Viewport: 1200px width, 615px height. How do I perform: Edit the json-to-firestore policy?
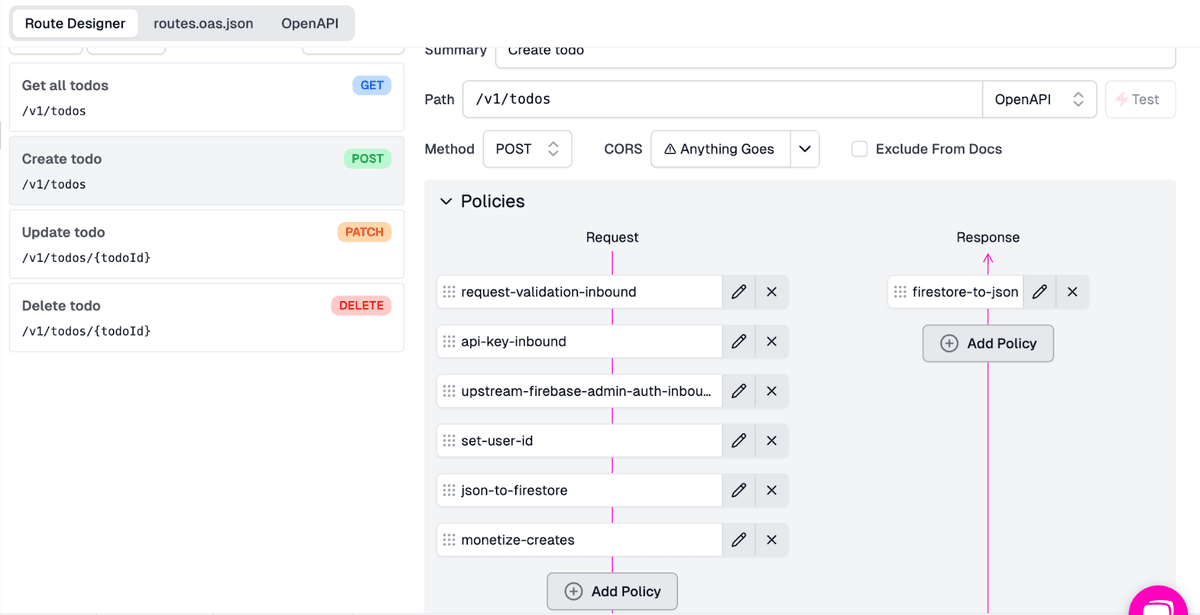[x=739, y=490]
